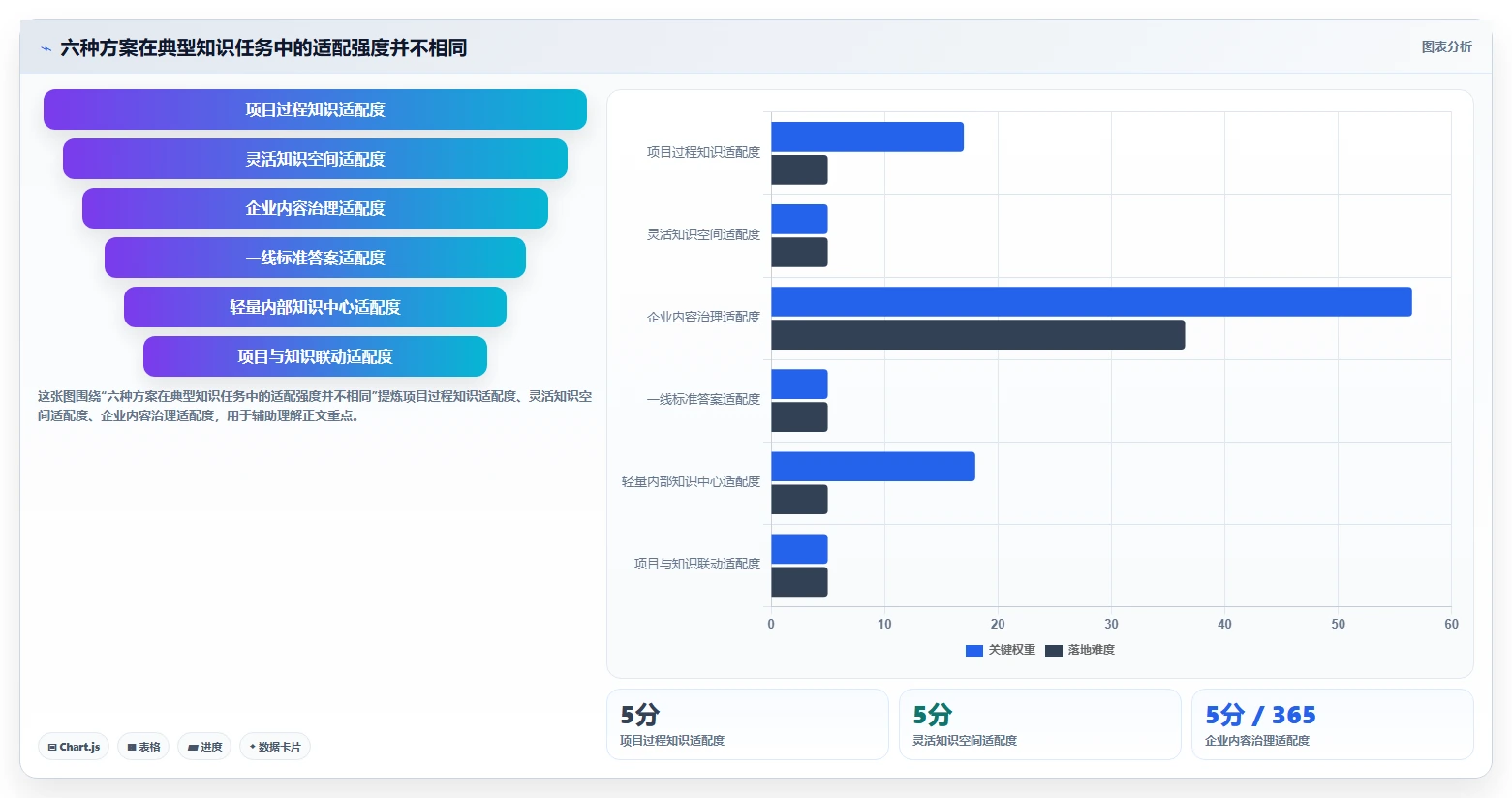Click the y-axis label 轻量内部知识中心适配度

691,481
